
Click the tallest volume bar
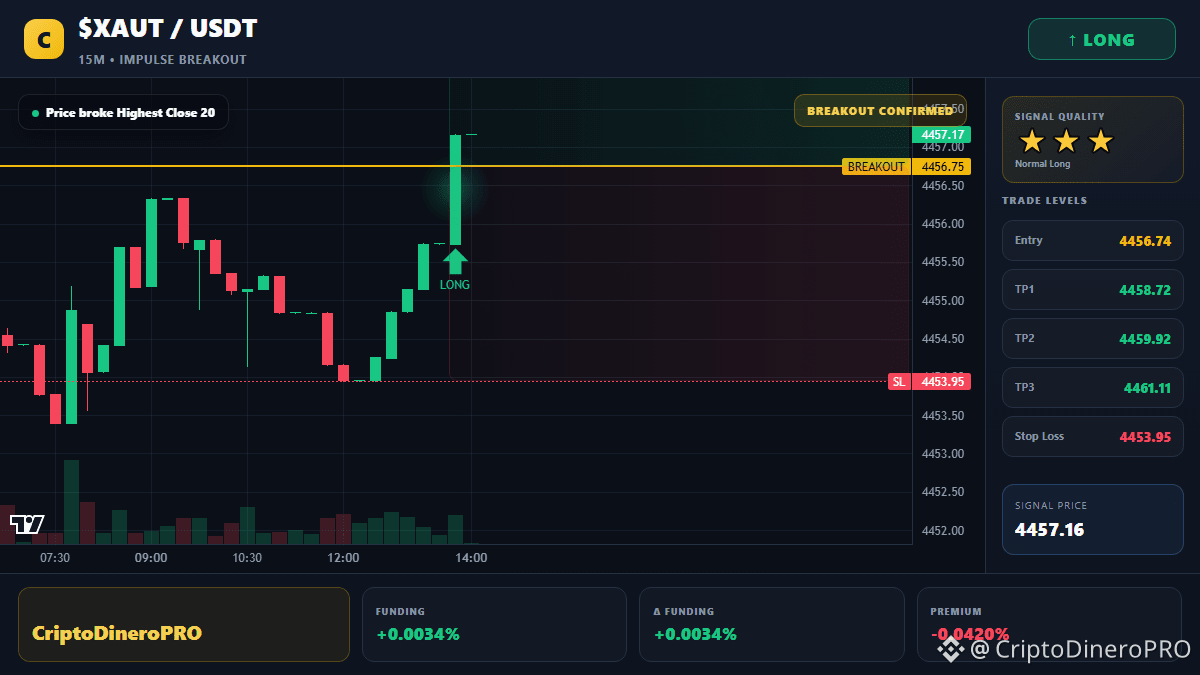click(x=71, y=502)
